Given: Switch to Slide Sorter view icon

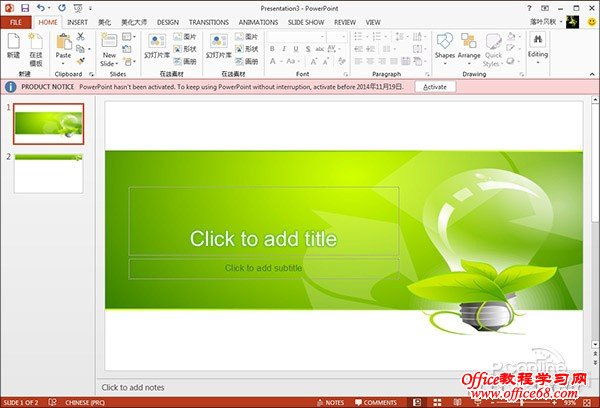Looking at the screenshot, I should click(x=437, y=402).
